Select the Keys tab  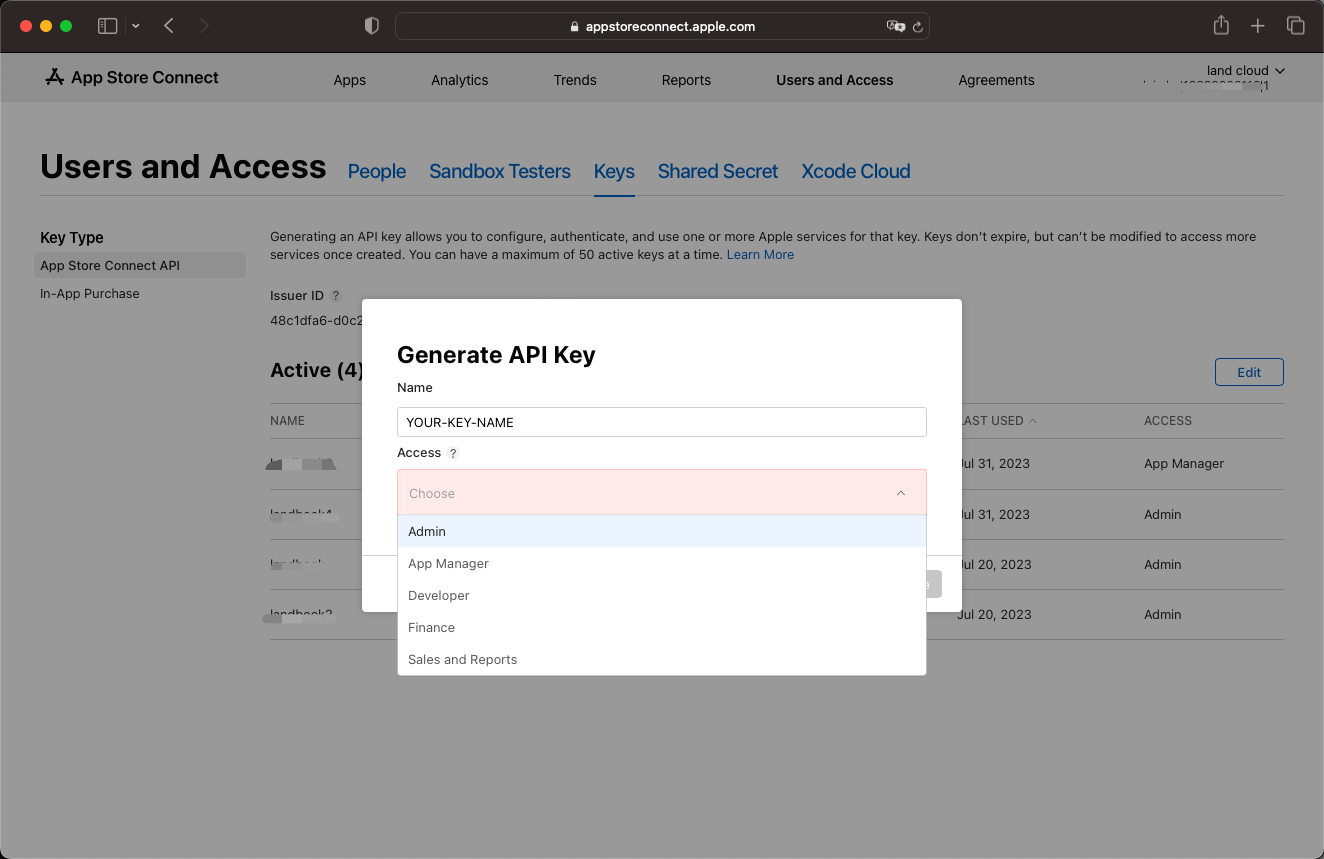tap(614, 171)
